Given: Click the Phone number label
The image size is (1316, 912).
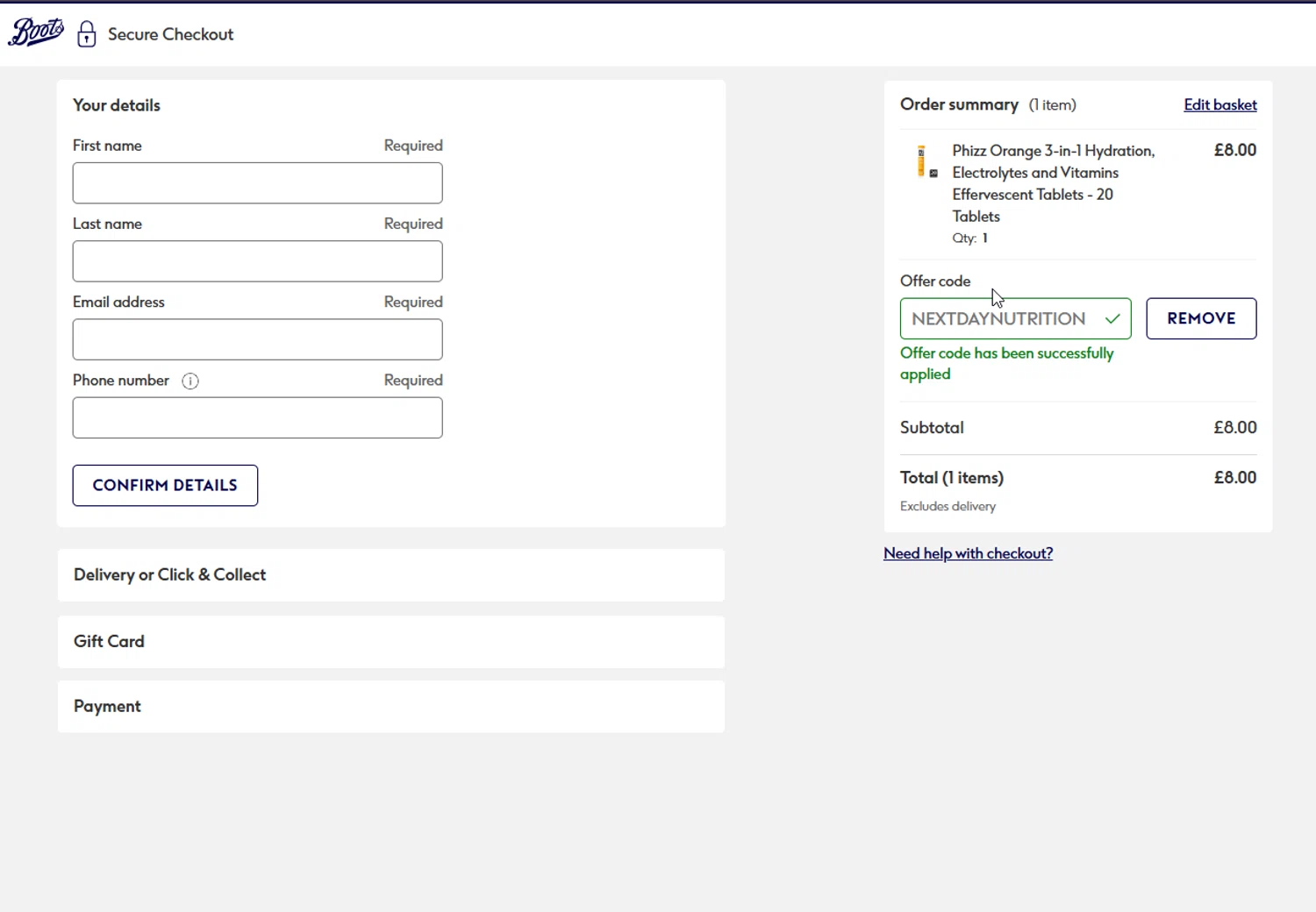Looking at the screenshot, I should click(121, 381).
